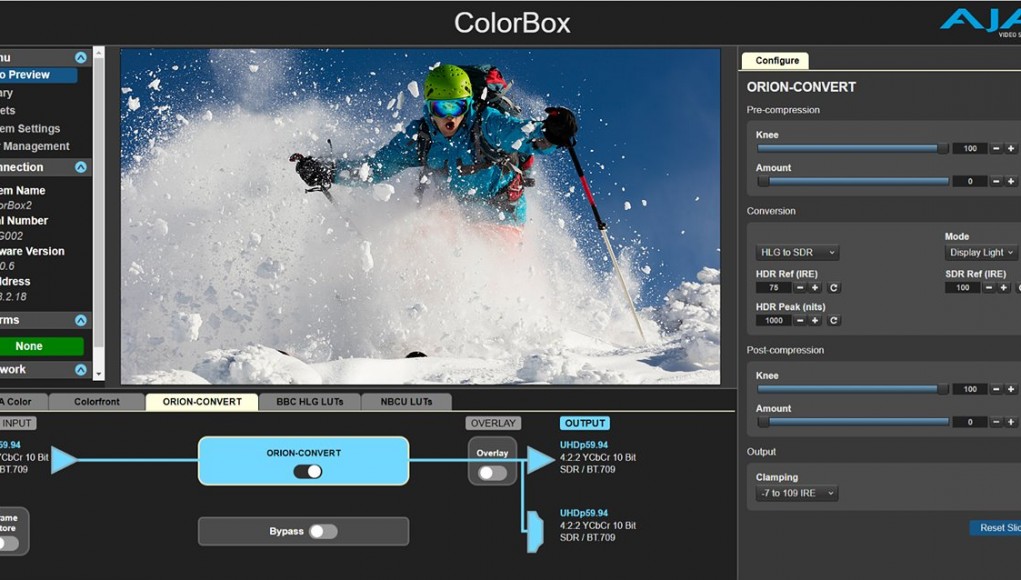Increase the Post-compression Knee with plus
This screenshot has width=1021, height=580.
click(x=1011, y=389)
